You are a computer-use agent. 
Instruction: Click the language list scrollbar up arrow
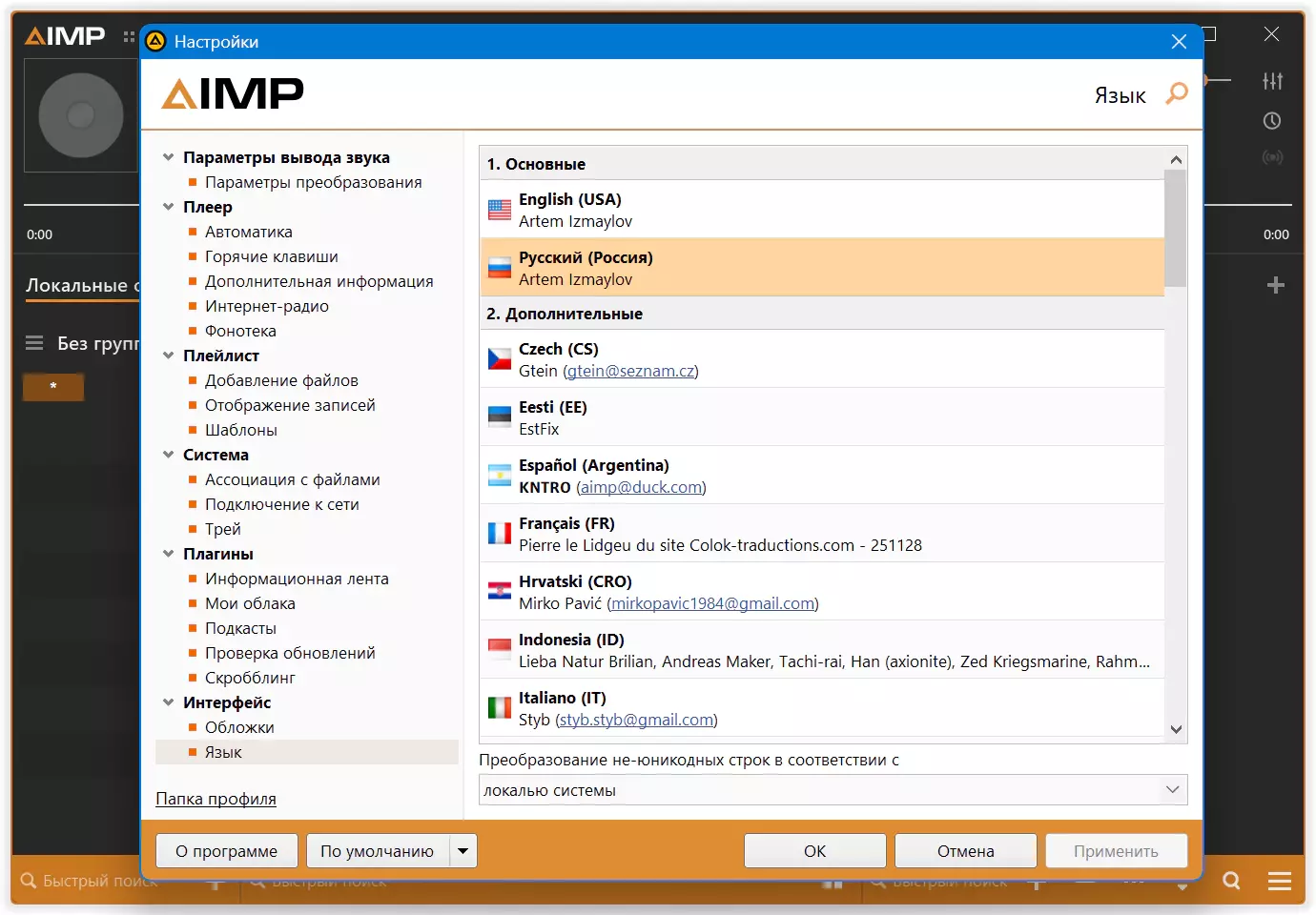pos(1176,159)
